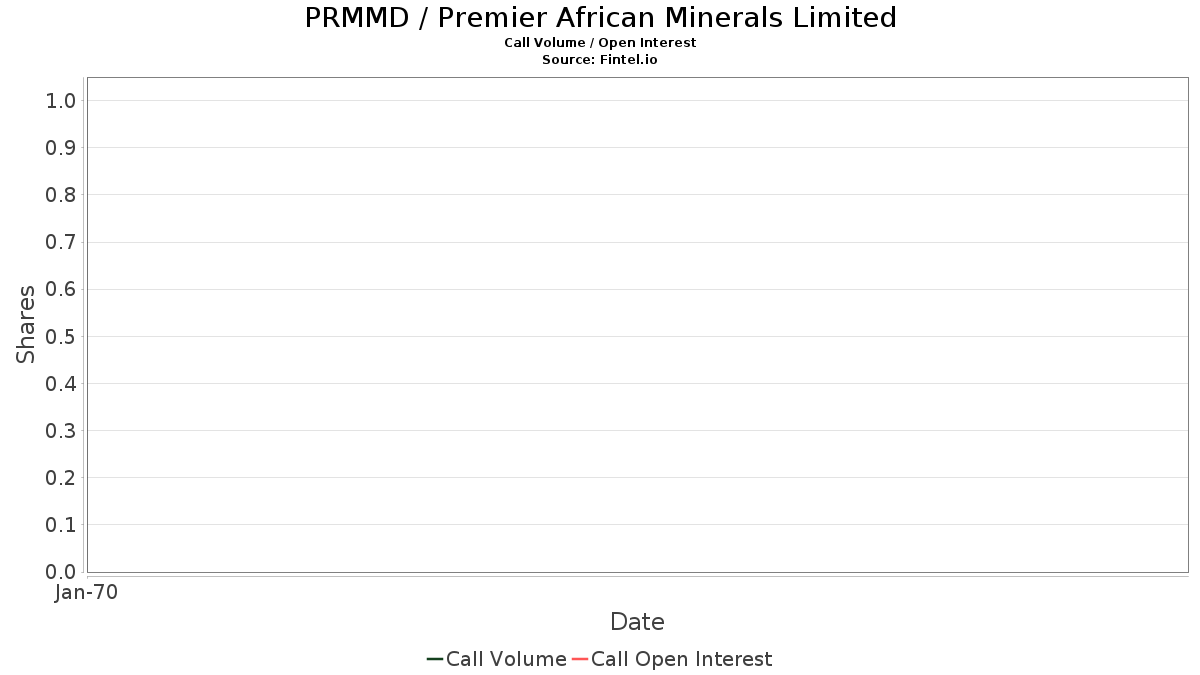Viewport: 1200px width, 675px height.
Task: Click the 0.6 y-axis tick label
Action: tap(61, 289)
